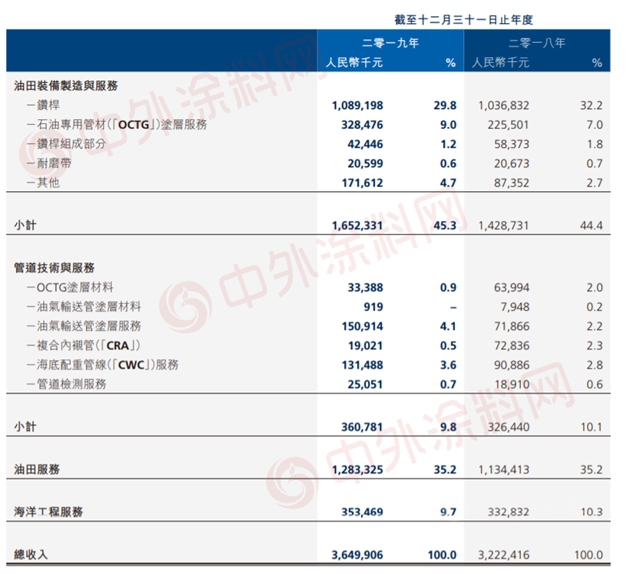Click the 鑽桿 row label
Viewport: 640px width, 574px height.
(x=43, y=105)
